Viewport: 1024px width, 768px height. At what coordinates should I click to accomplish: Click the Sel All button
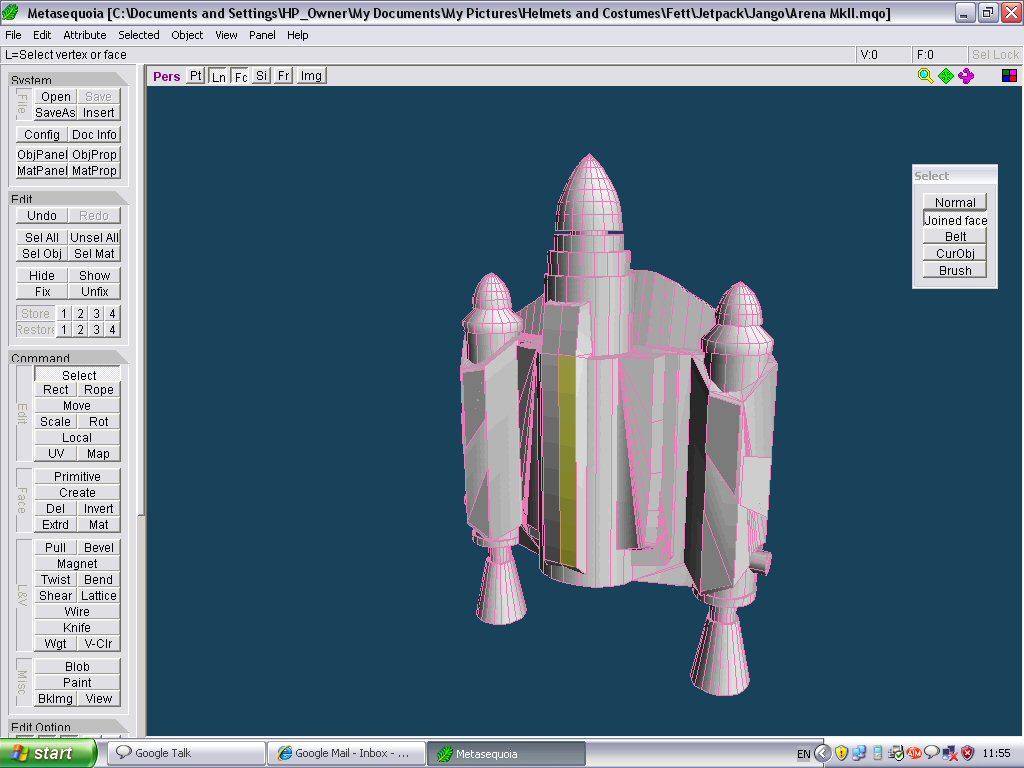click(x=42, y=238)
